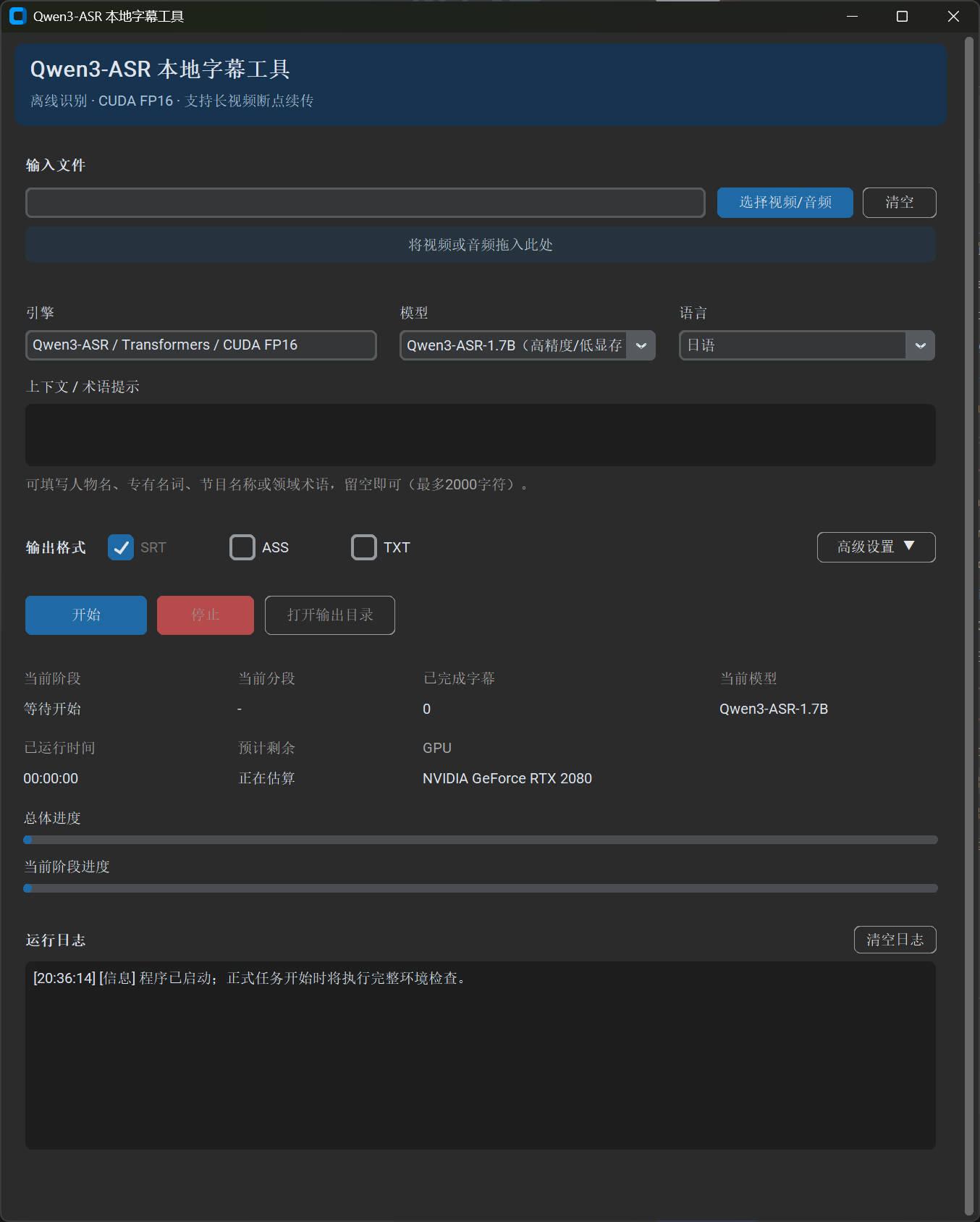Click the 清空 button beside file input
The image size is (980, 1222).
(x=900, y=203)
